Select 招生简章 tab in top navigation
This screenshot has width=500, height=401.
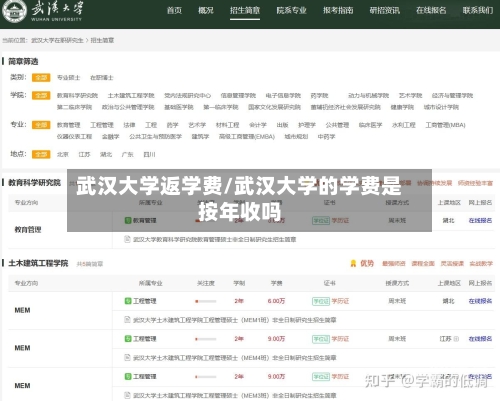[x=245, y=11]
